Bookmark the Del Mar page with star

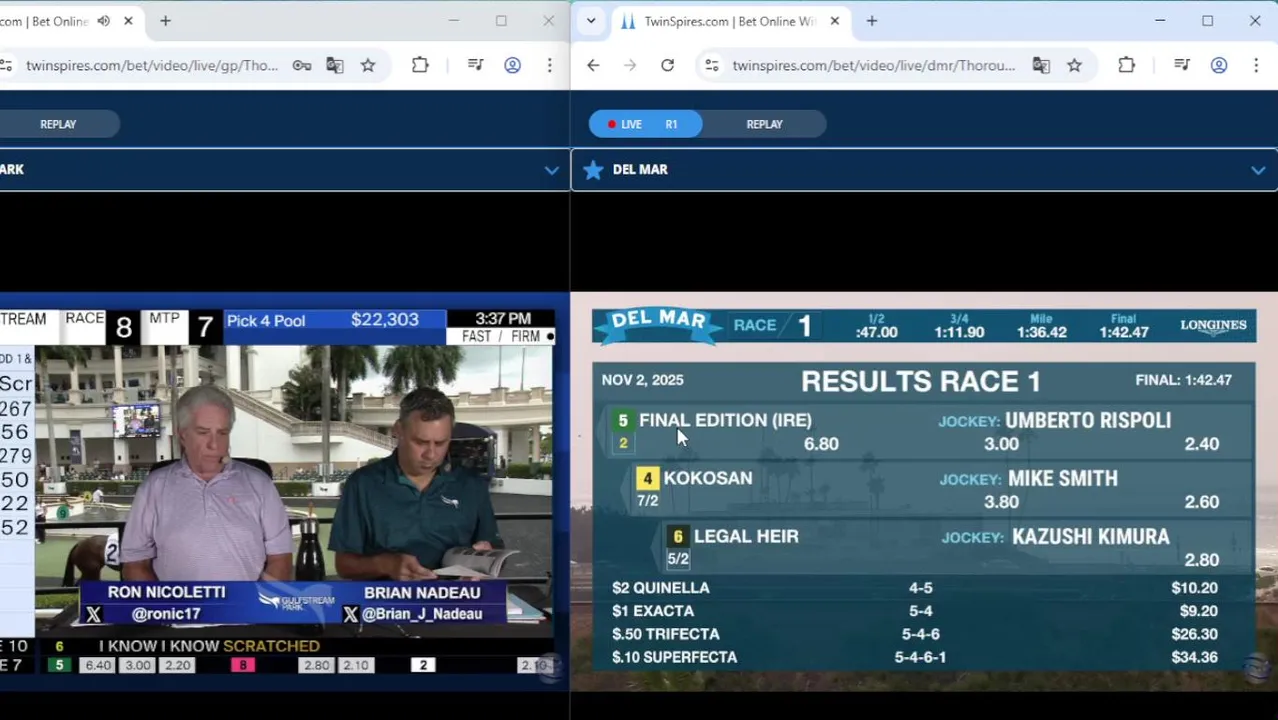1074,65
